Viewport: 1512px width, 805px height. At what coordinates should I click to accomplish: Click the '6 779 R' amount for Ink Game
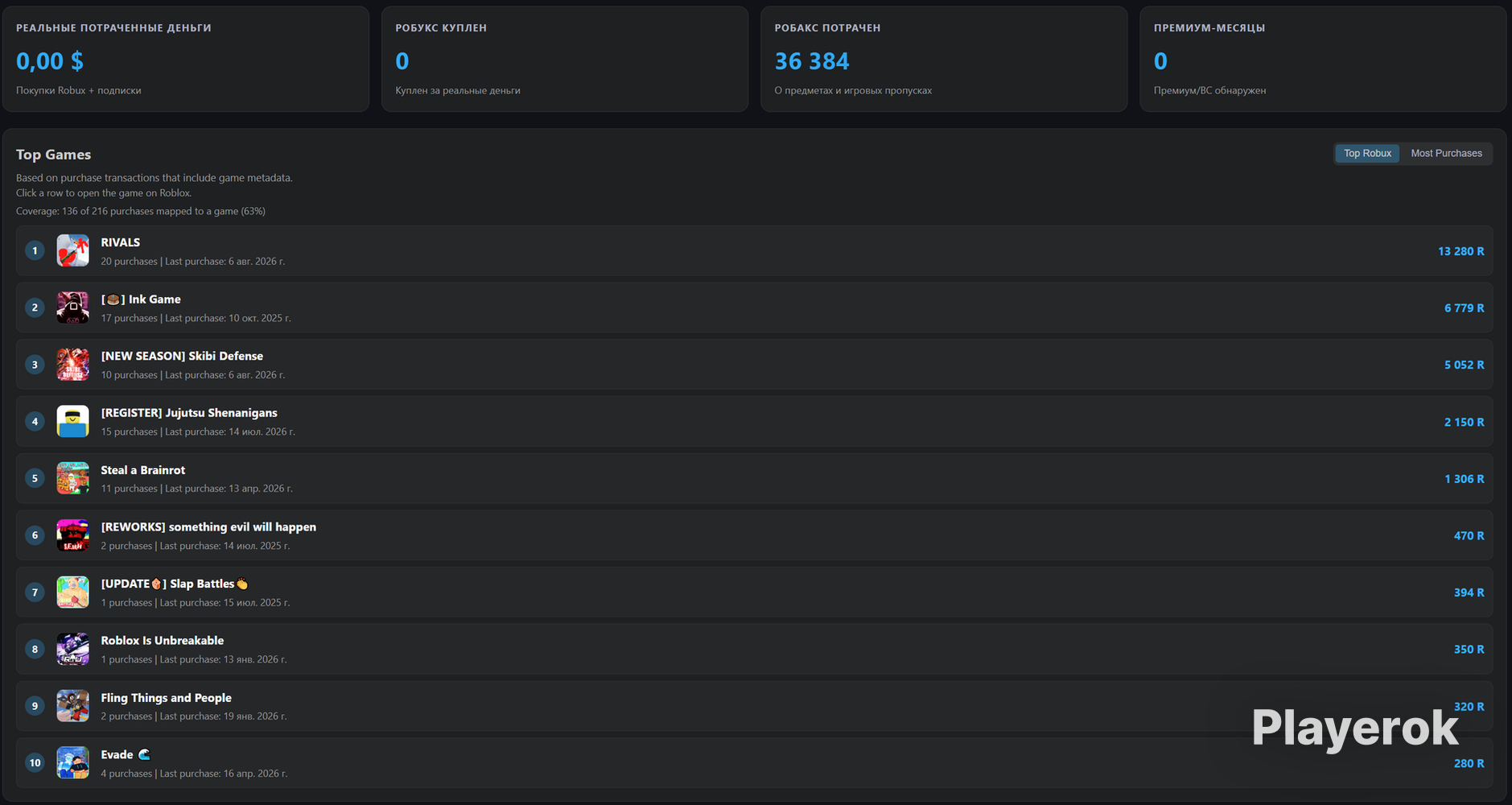coord(1465,308)
